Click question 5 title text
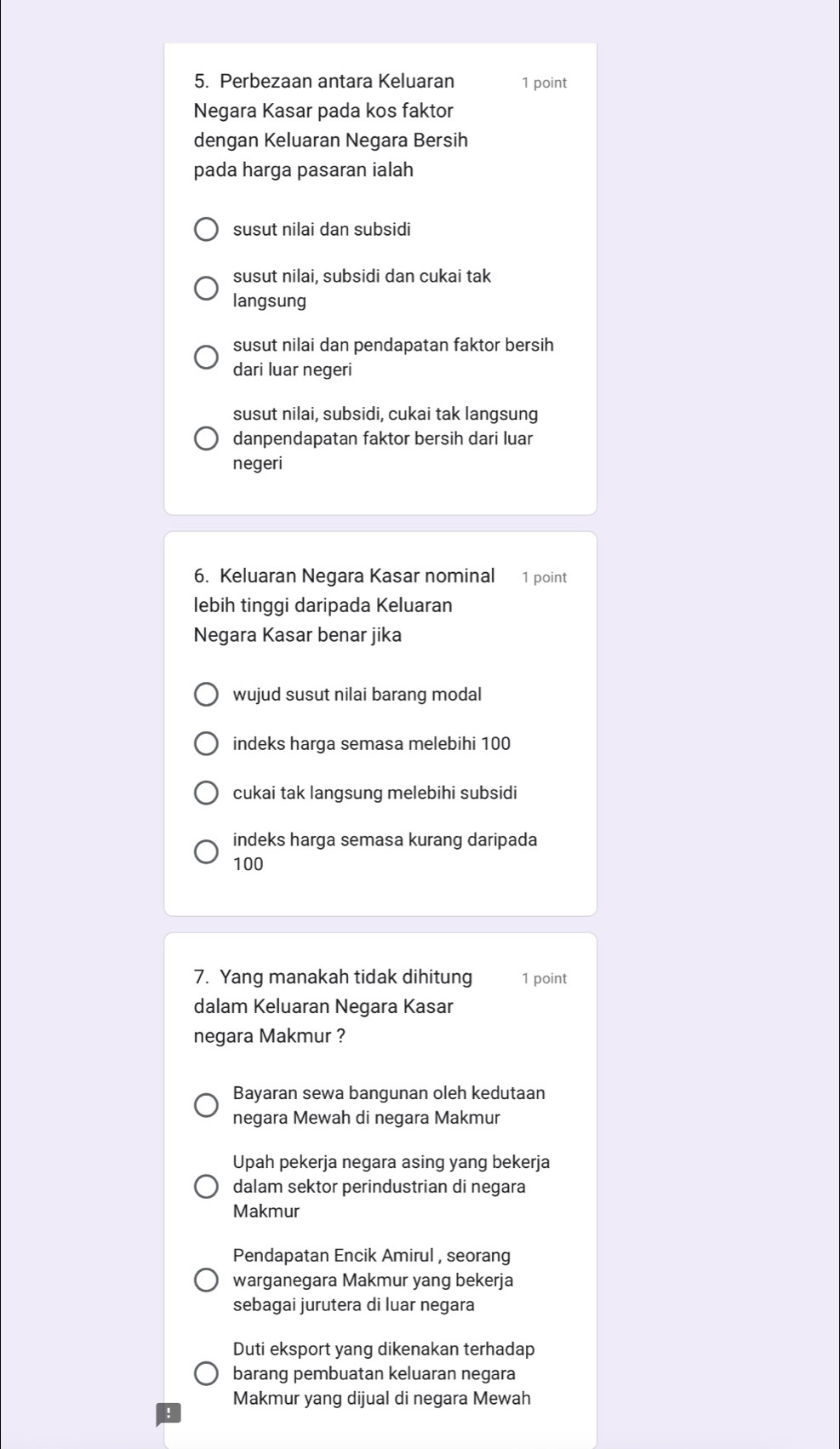 tap(332, 125)
